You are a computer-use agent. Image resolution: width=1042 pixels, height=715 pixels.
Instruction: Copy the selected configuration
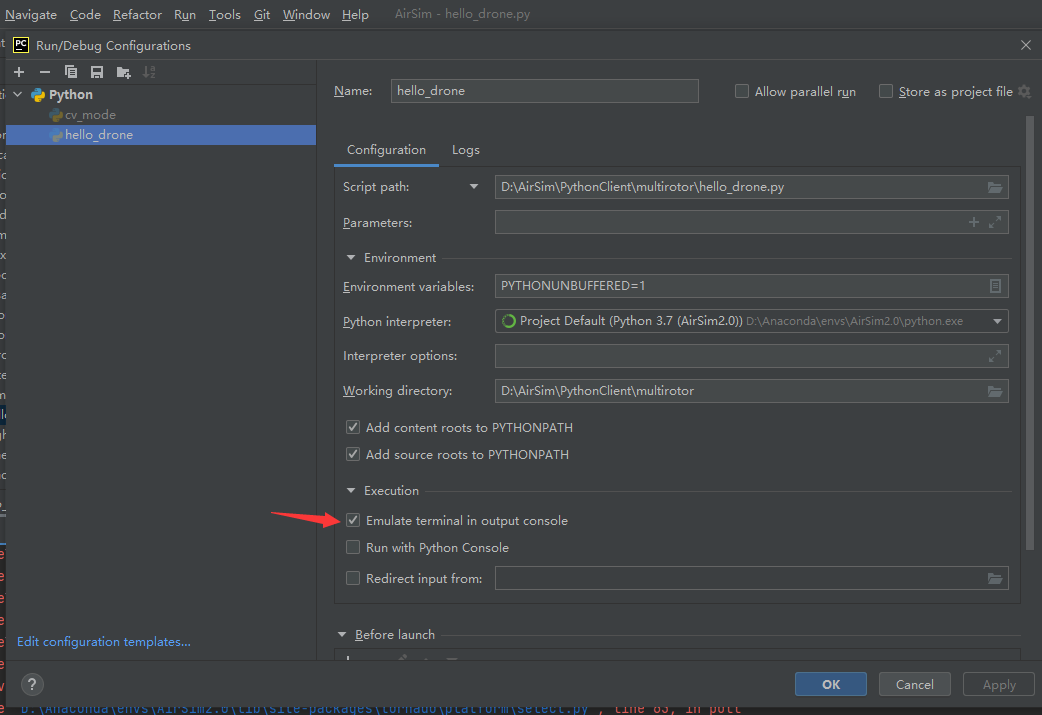click(70, 72)
